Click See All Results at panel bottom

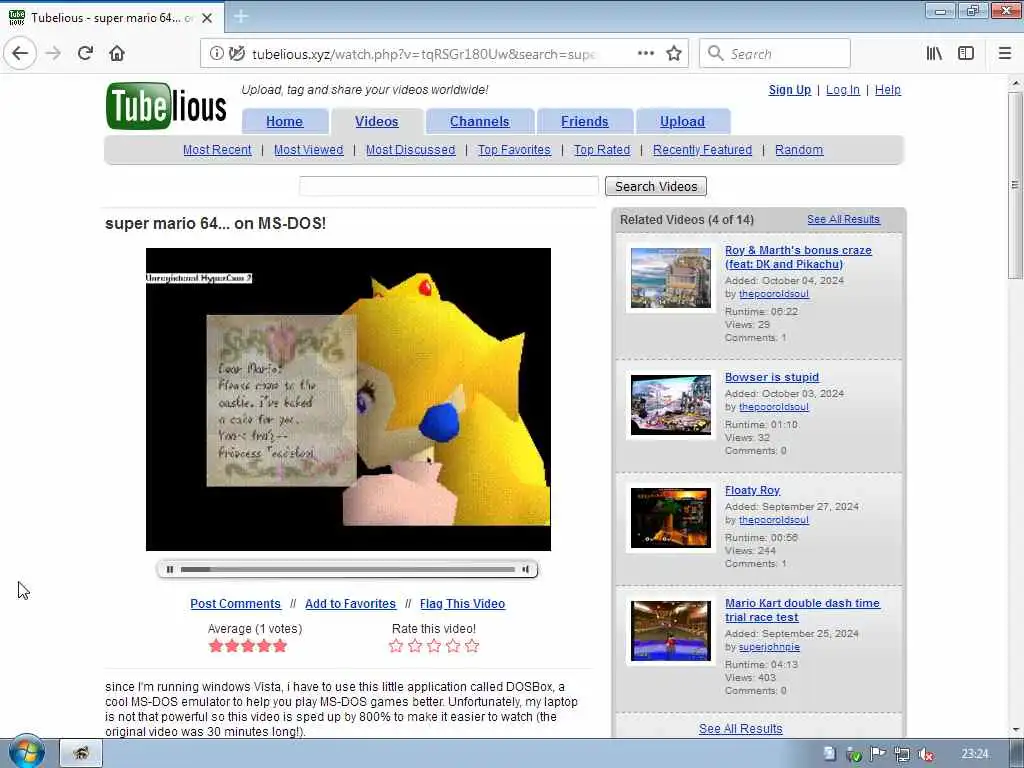741,729
